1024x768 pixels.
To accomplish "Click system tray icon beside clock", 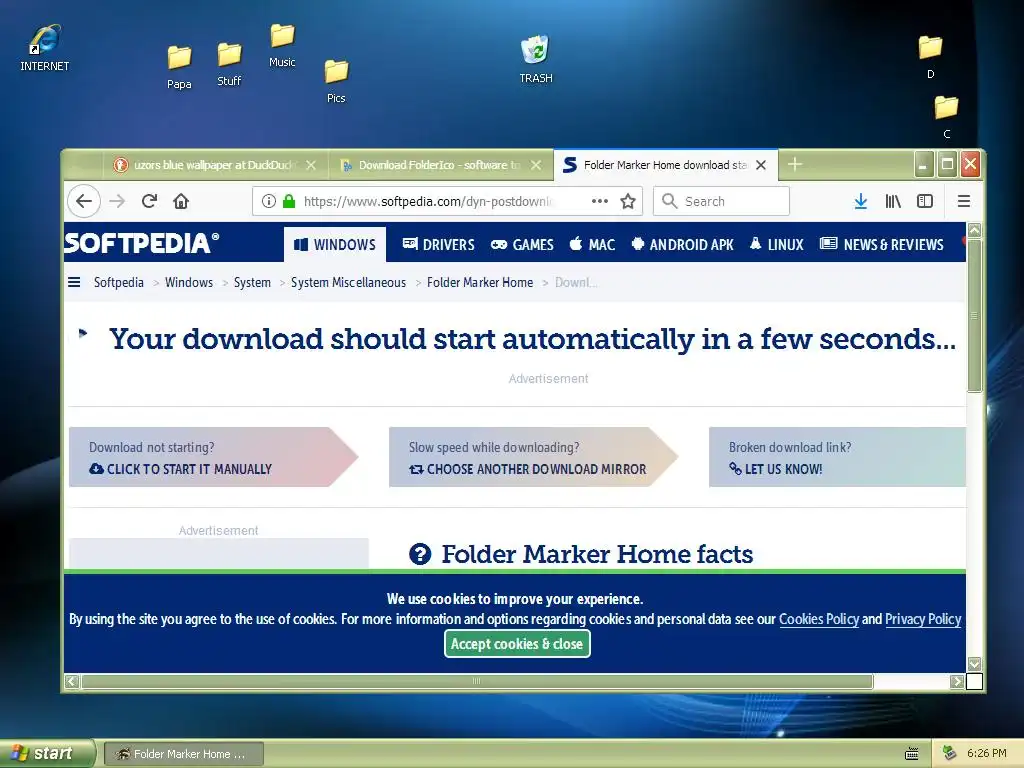I will pos(949,753).
